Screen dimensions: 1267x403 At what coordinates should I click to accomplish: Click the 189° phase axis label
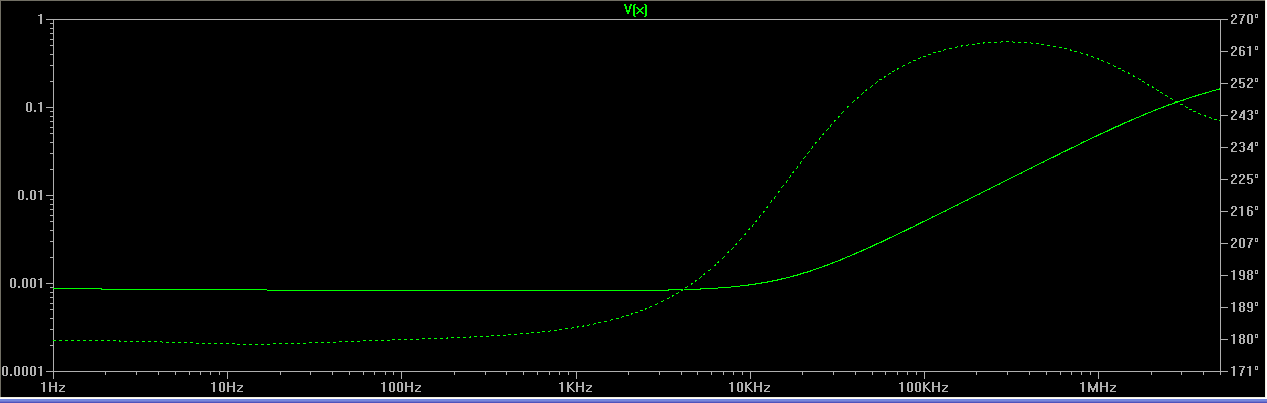1243,307
